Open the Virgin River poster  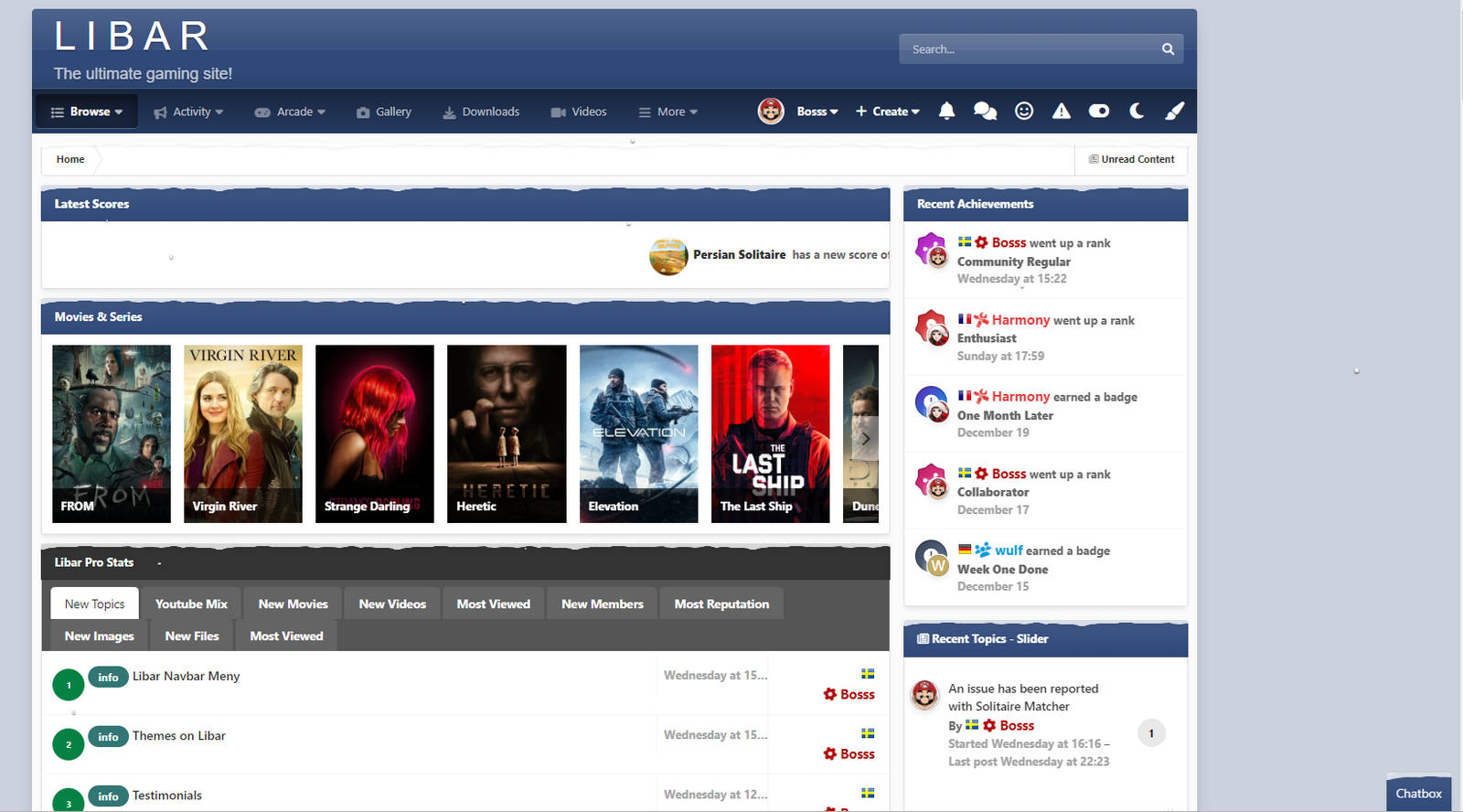tap(243, 433)
